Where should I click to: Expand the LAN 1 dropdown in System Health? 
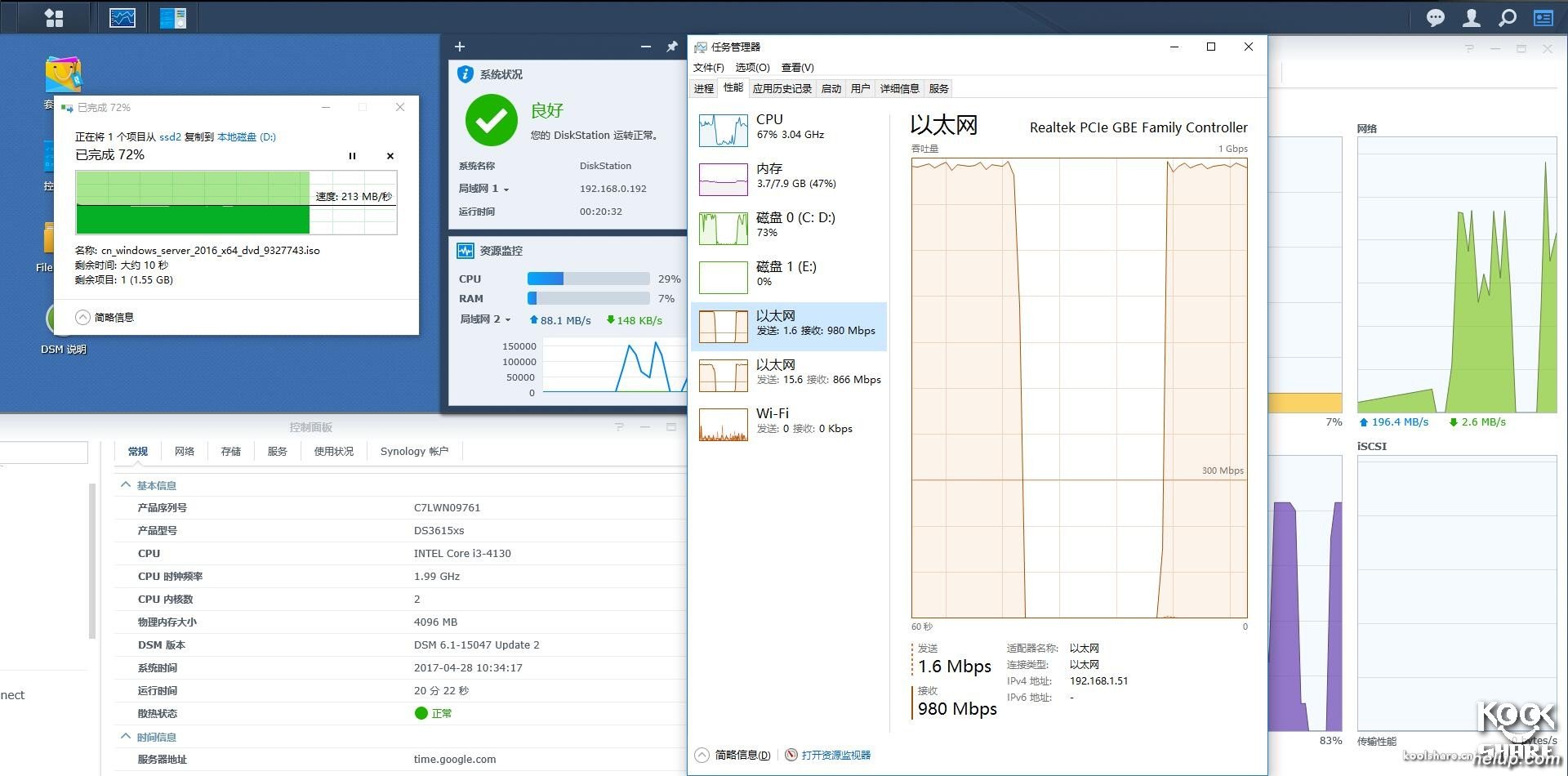[506, 190]
